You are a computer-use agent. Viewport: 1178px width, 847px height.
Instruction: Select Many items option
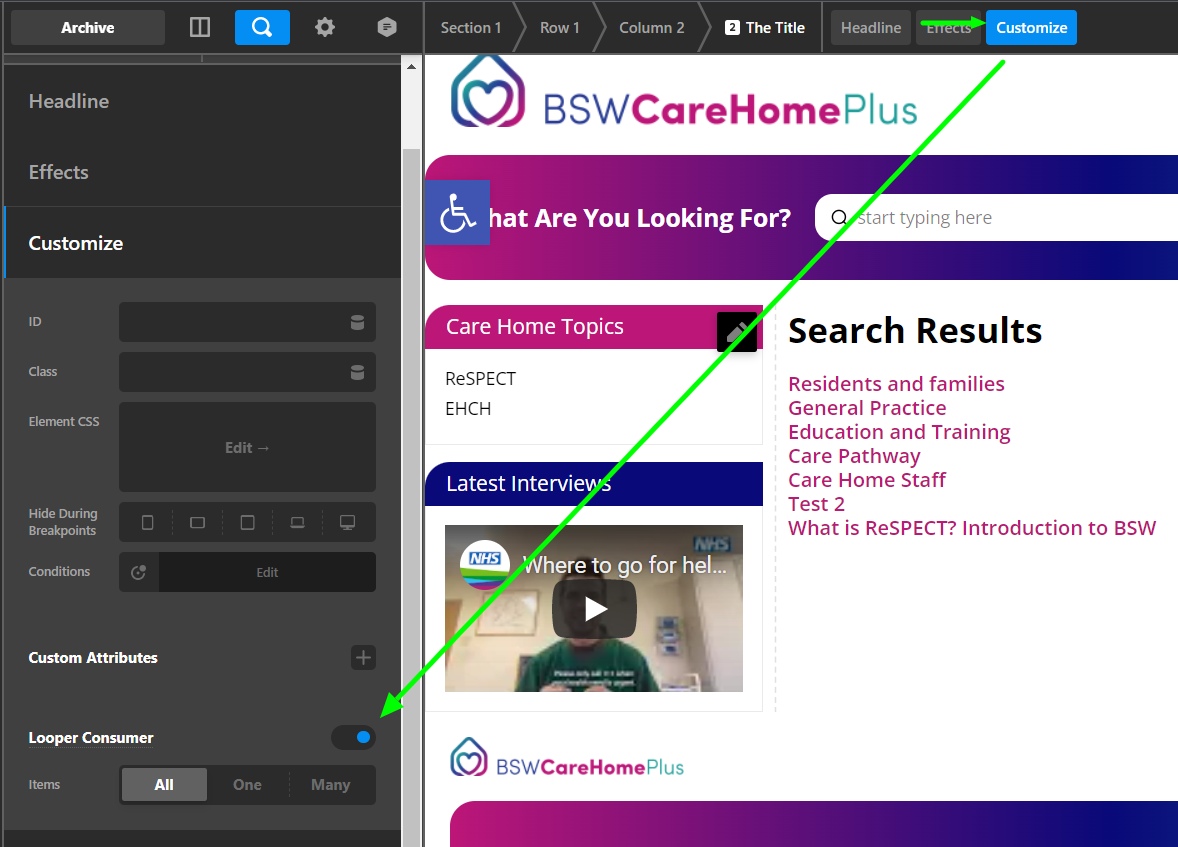[331, 785]
